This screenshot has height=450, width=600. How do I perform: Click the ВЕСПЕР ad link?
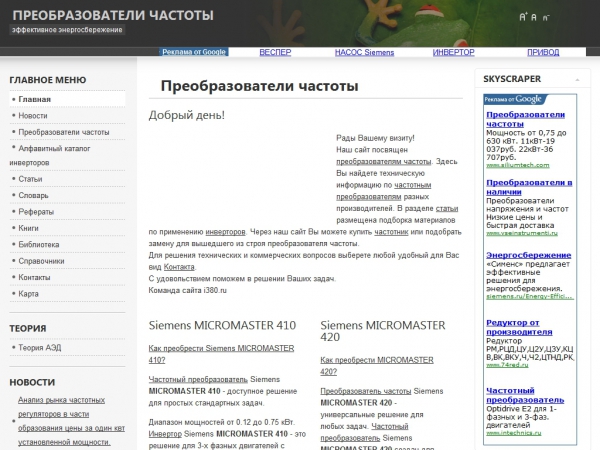pos(275,52)
